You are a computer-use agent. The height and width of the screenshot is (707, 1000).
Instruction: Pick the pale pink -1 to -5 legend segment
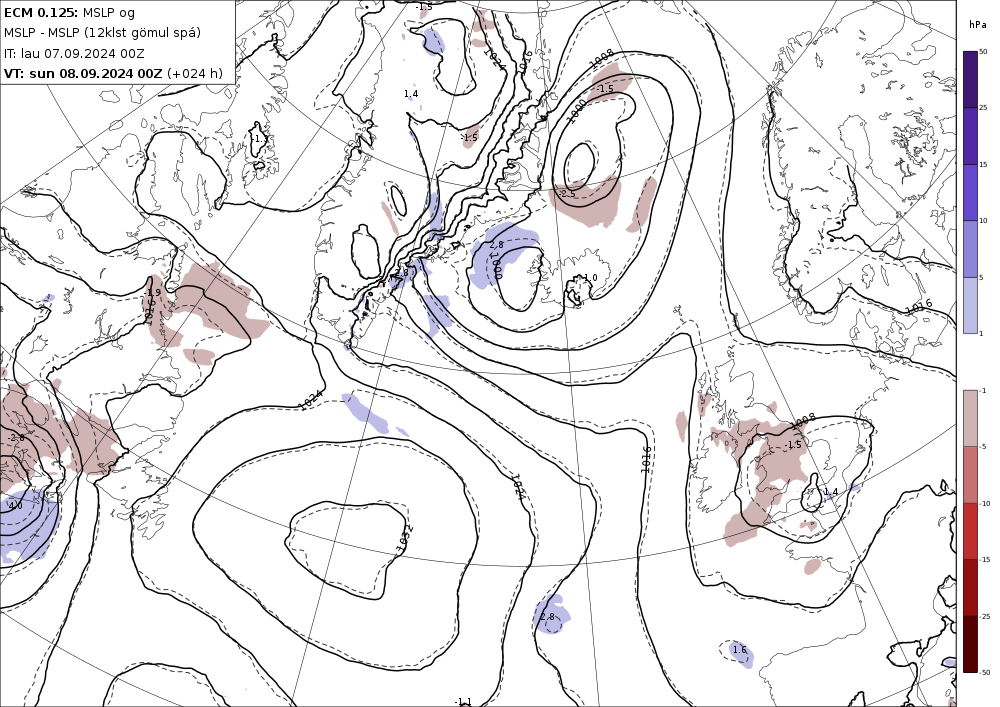click(970, 418)
